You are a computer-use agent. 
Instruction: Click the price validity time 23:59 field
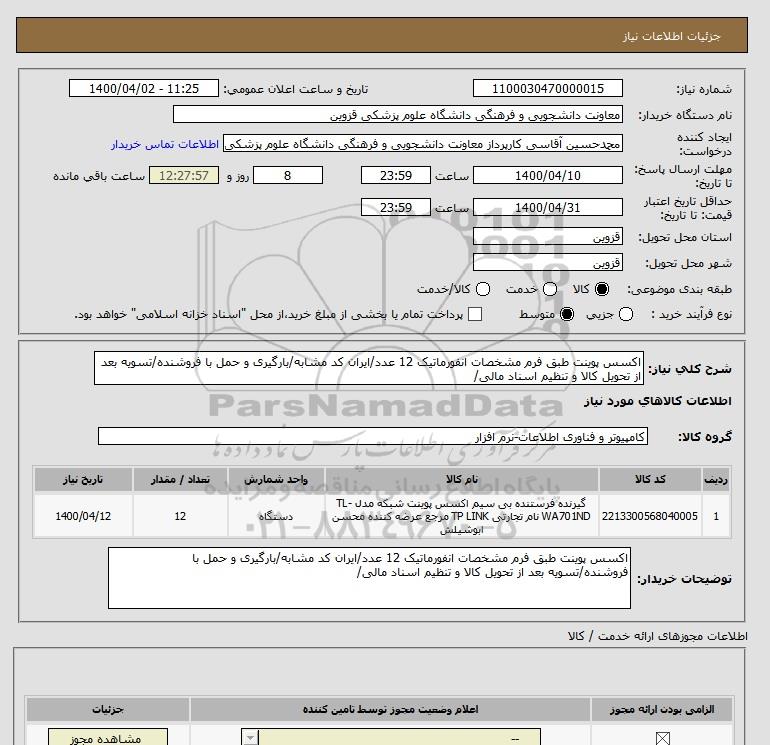pos(396,207)
